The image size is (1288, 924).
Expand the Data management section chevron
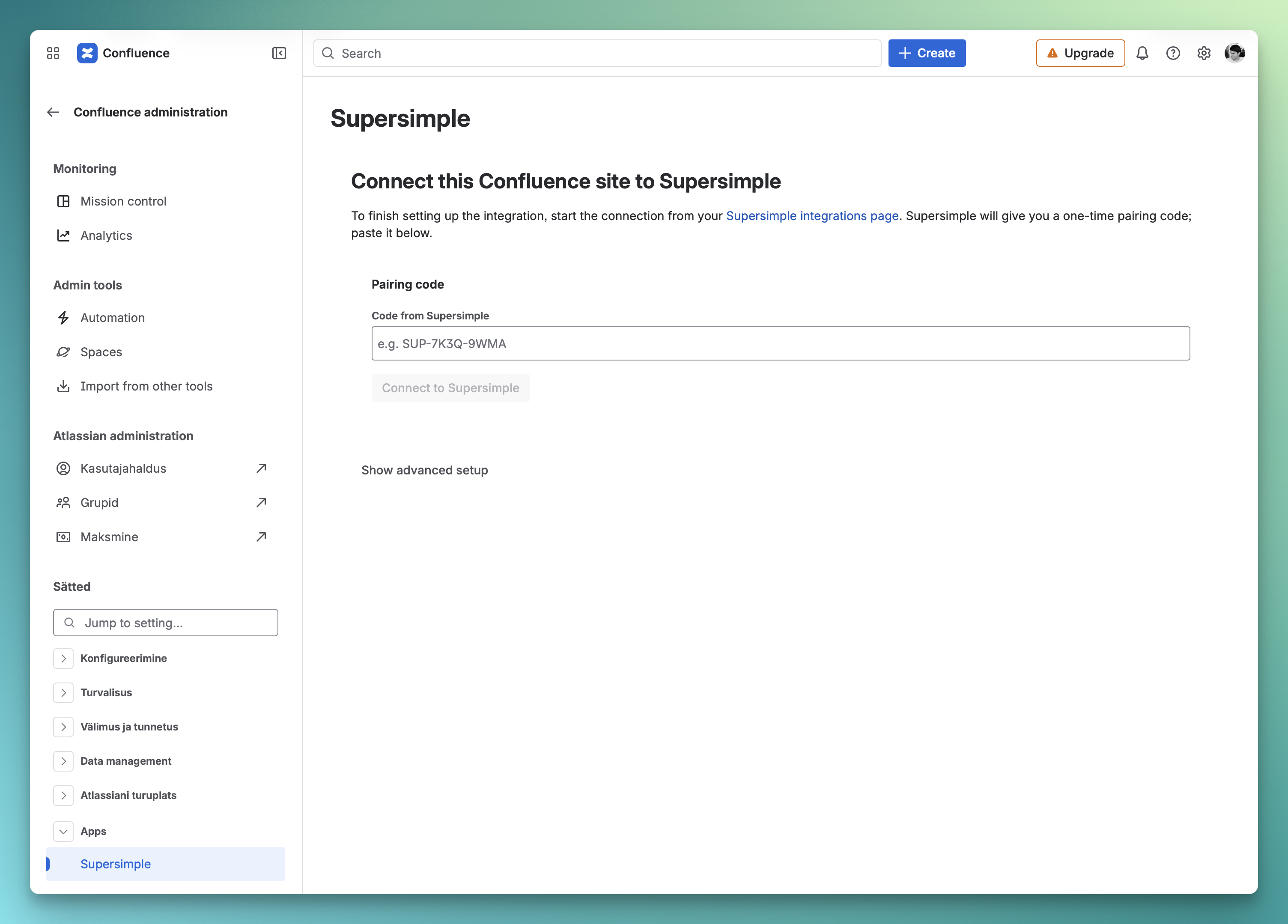pos(63,761)
